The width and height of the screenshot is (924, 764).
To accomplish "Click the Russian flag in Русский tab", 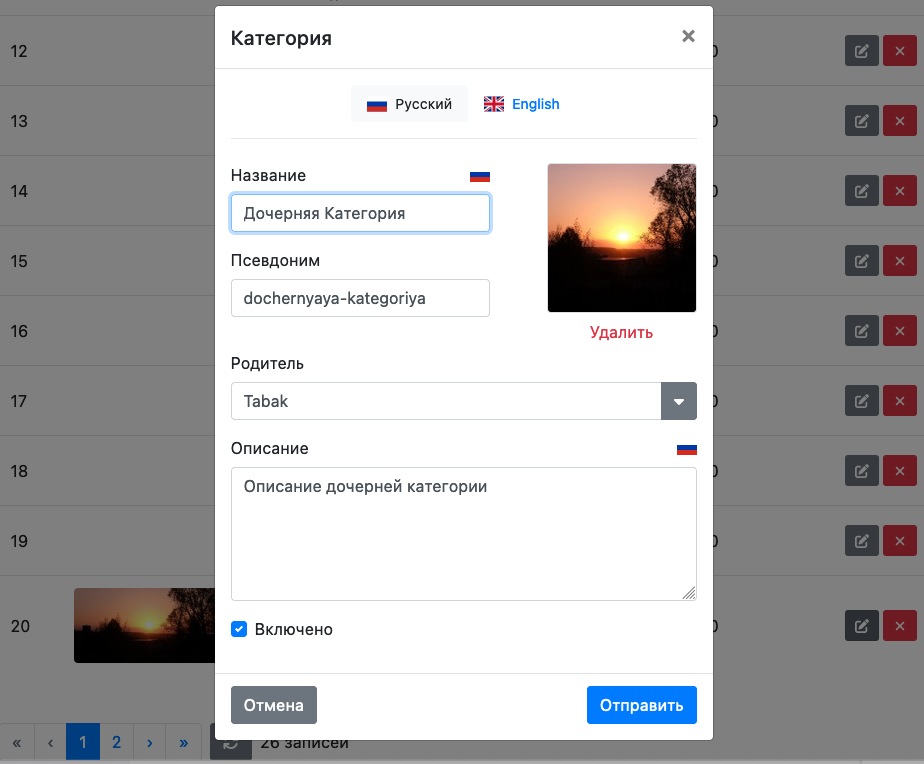I will pos(377,105).
